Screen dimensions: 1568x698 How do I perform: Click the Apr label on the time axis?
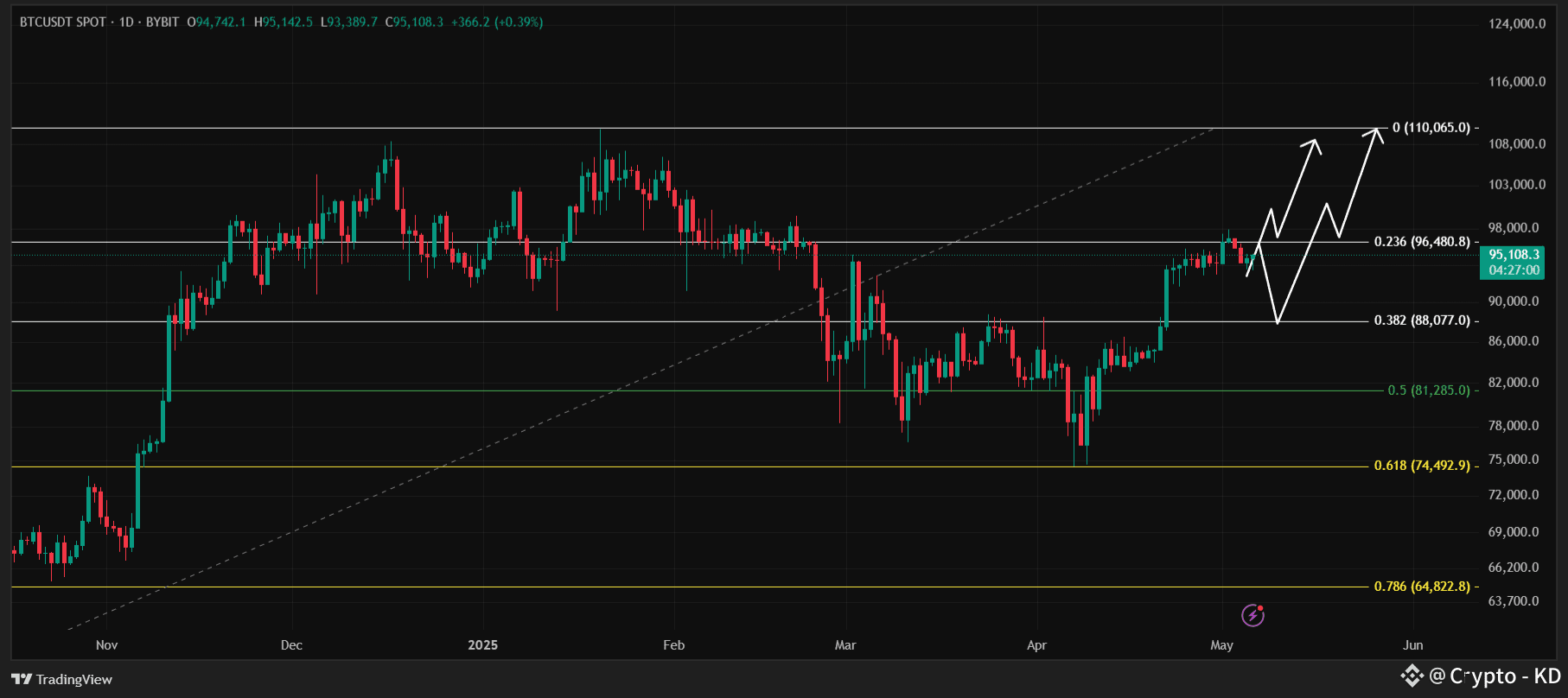point(1036,645)
